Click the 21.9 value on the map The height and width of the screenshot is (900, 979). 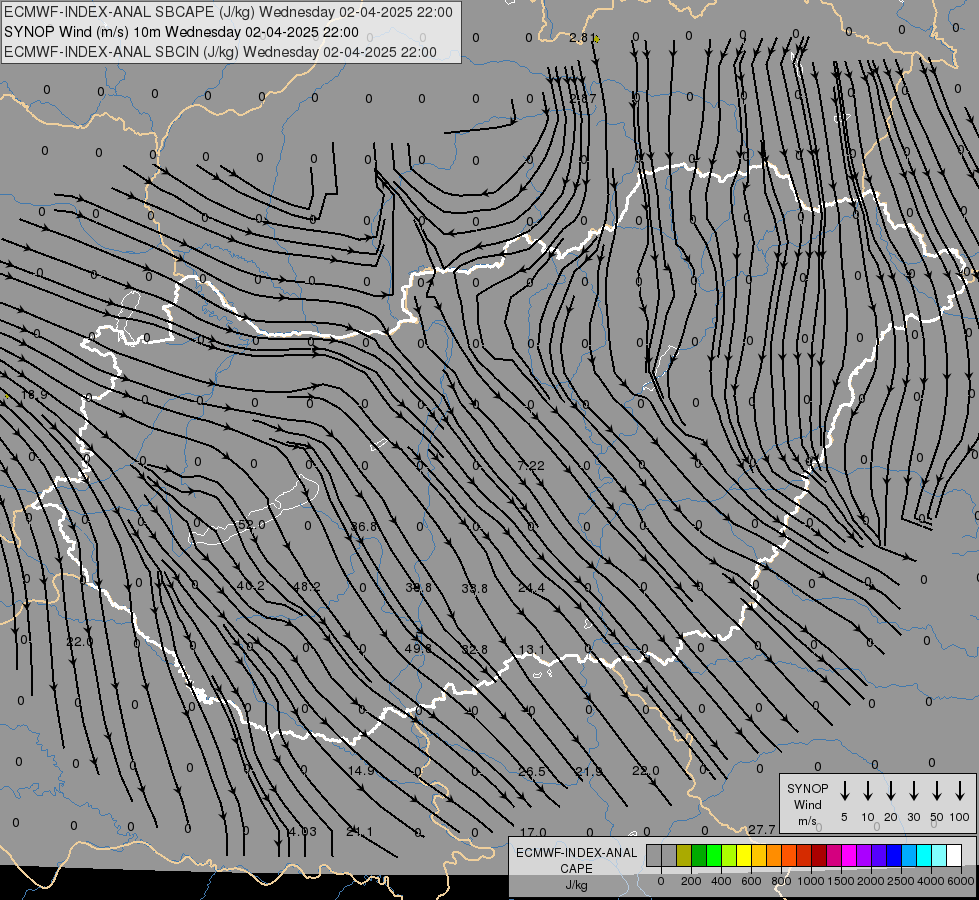point(589,771)
